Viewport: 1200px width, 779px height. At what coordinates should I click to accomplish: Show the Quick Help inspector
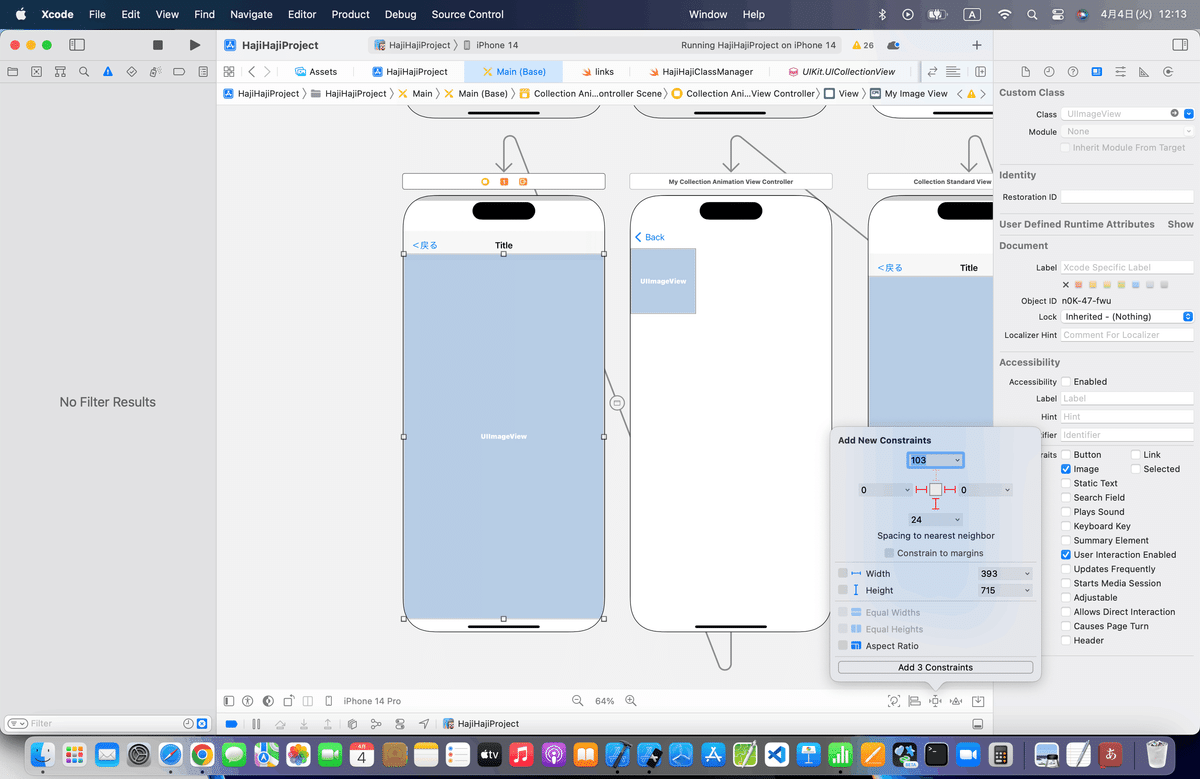coord(1073,72)
